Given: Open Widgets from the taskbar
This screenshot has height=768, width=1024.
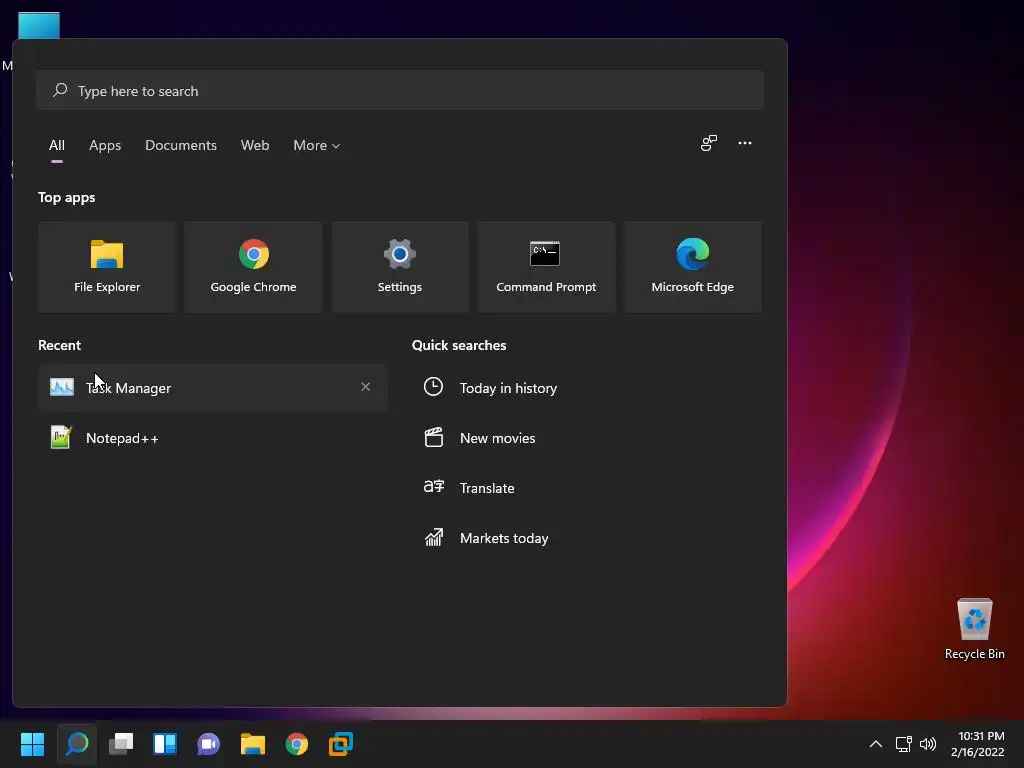Looking at the screenshot, I should coord(165,744).
